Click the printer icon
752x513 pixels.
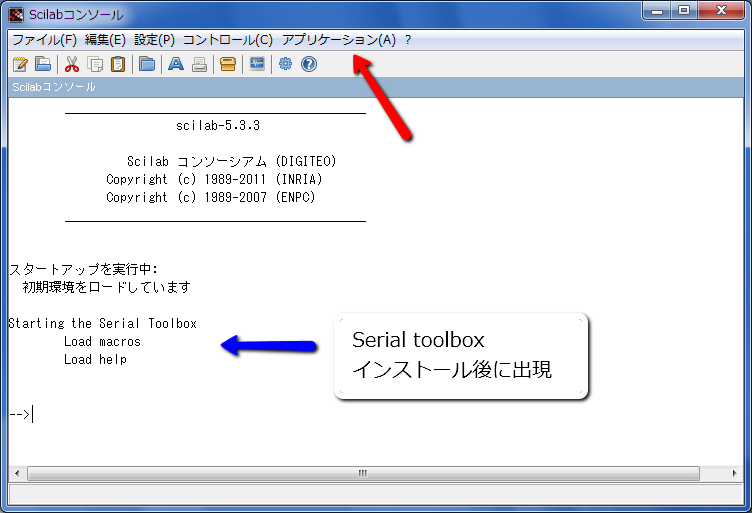(x=199, y=64)
